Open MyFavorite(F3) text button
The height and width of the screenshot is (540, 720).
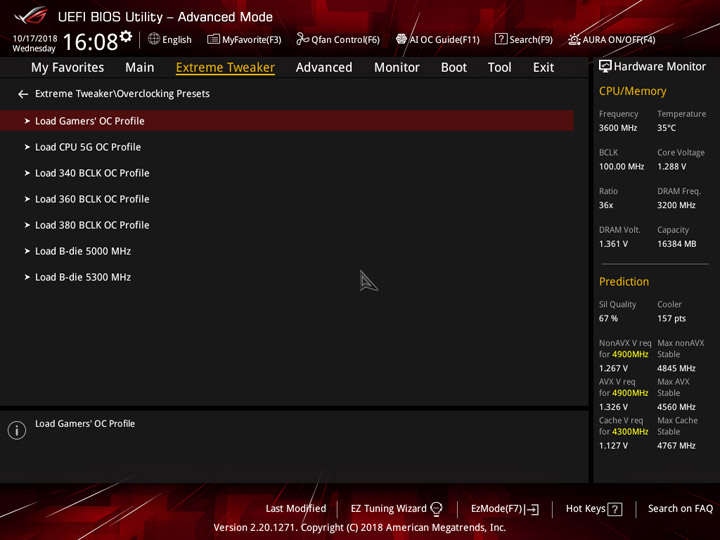point(252,40)
